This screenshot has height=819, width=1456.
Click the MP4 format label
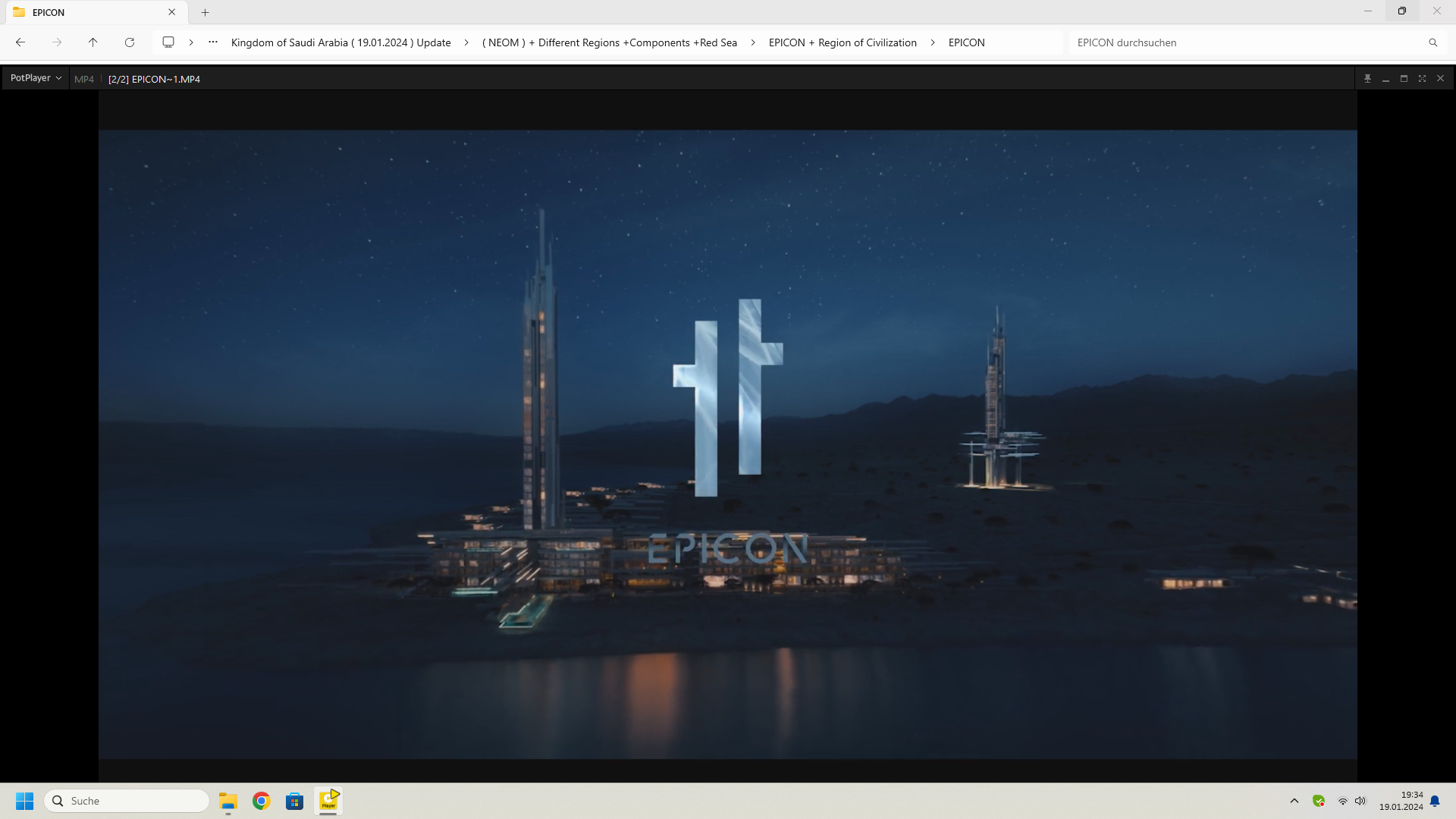(84, 79)
